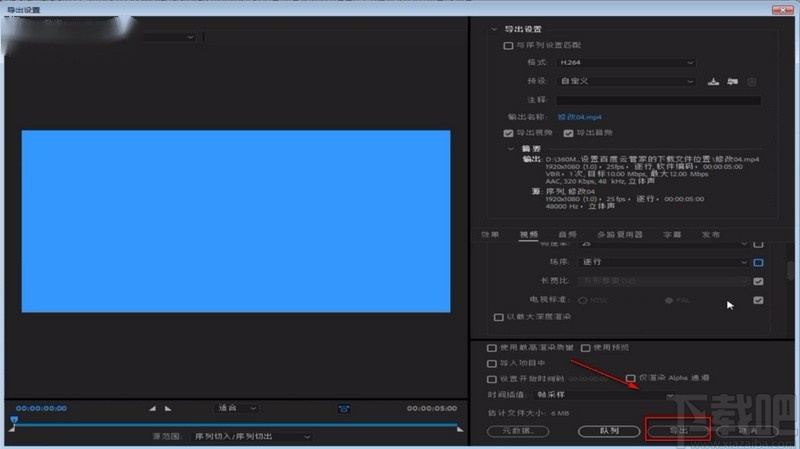Screen dimensions: 800x449
Task: Enable 使用预览 checkbox
Action: click(x=585, y=348)
